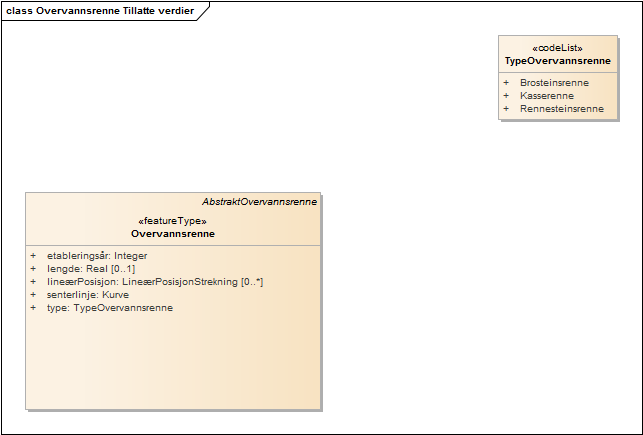Click the plus icon beside lengde attribute
Image resolution: width=643 pixels, height=435 pixels.
click(33, 269)
